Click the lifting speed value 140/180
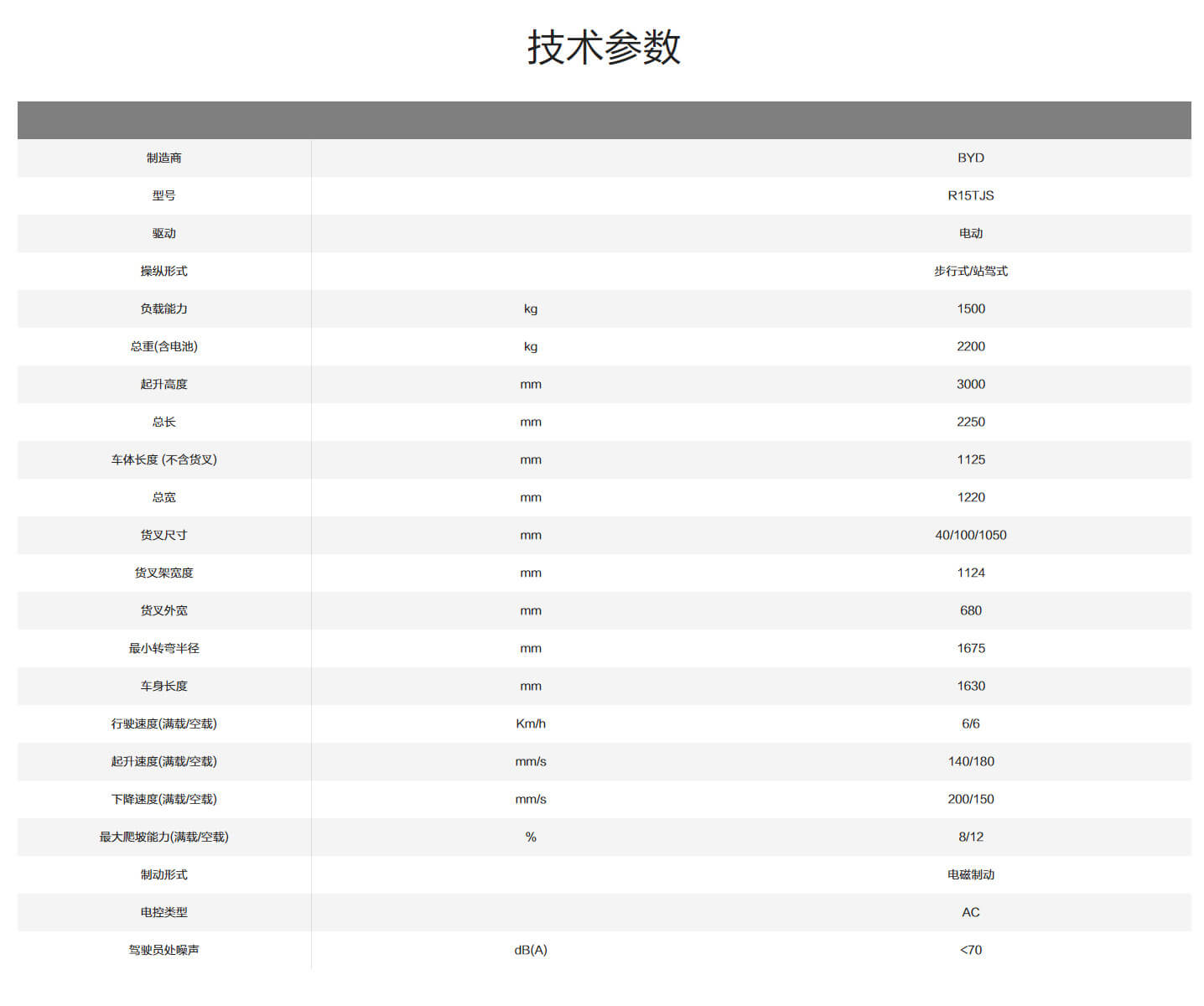 [970, 761]
